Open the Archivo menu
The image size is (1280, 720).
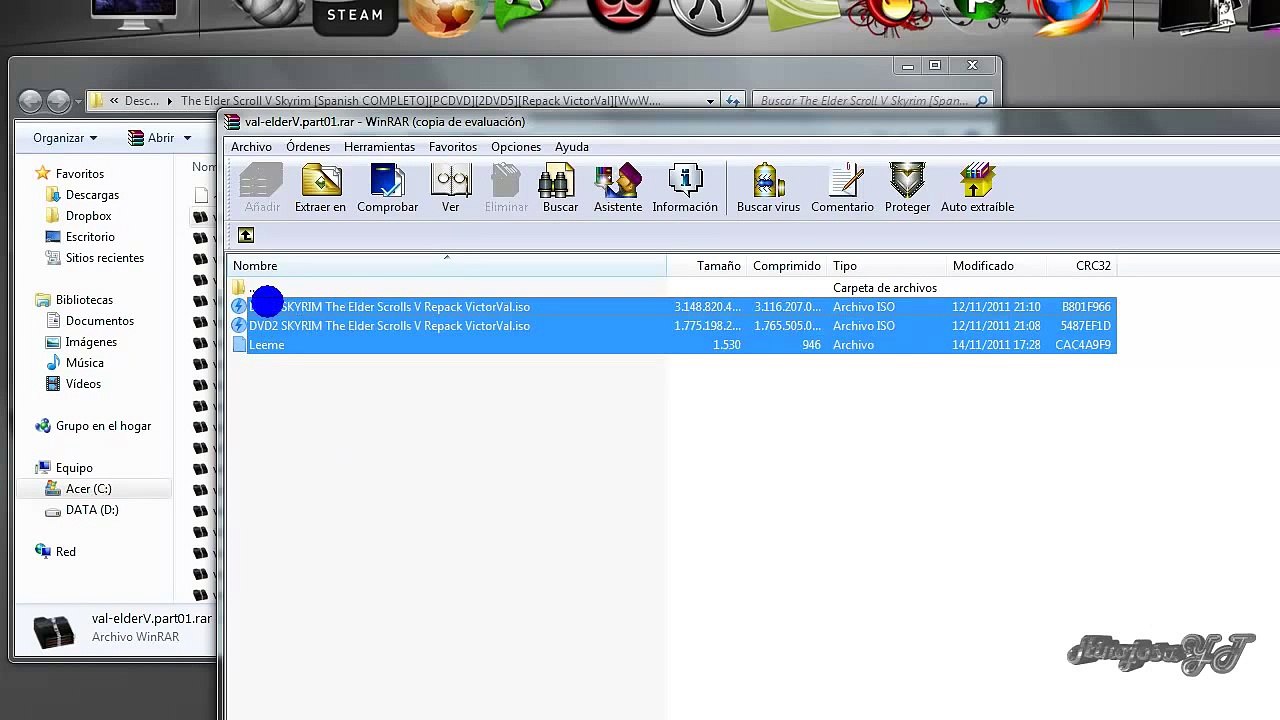[251, 147]
